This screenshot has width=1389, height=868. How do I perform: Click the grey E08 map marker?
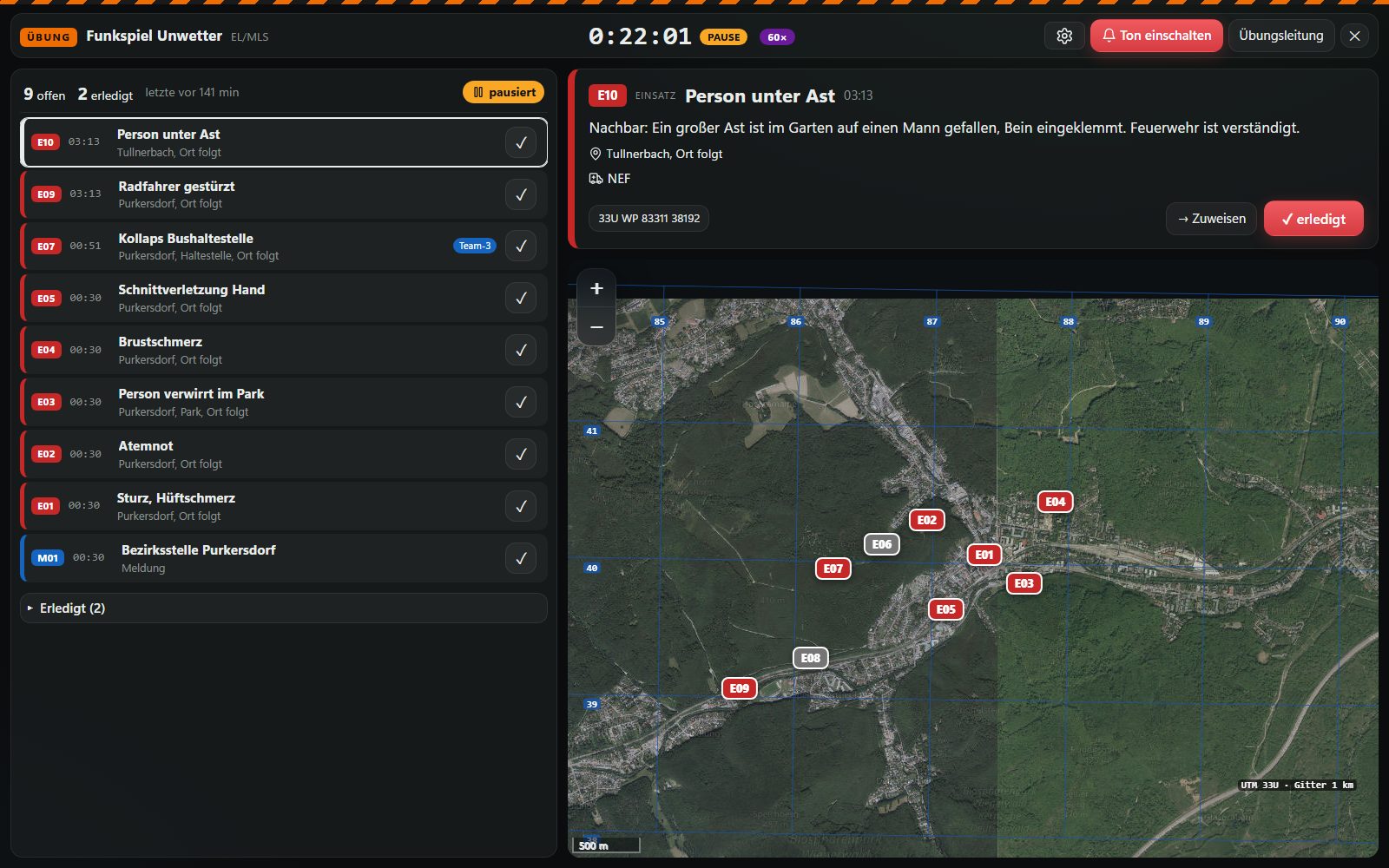tap(811, 658)
